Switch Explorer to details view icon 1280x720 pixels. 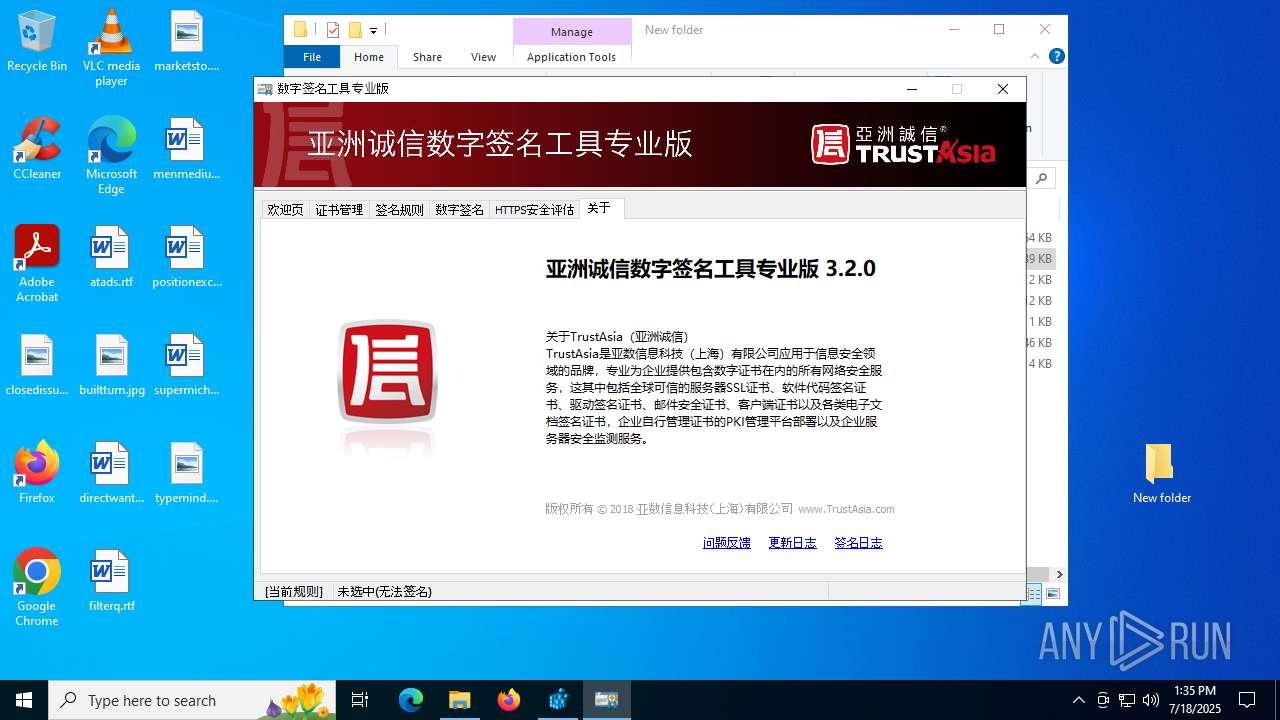coord(1034,594)
